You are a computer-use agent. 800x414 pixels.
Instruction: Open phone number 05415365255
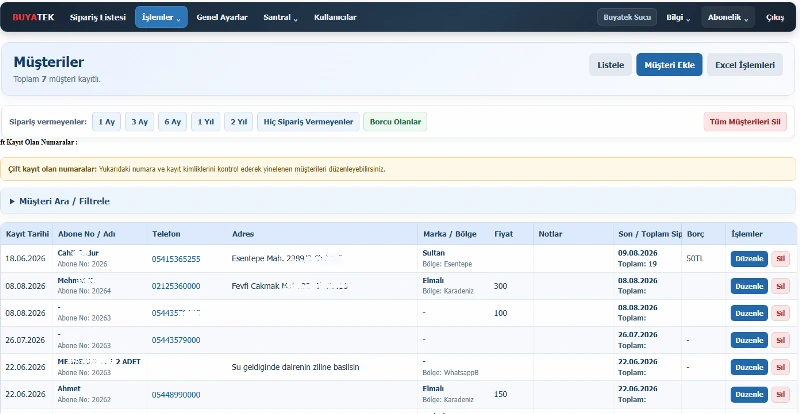click(x=176, y=259)
